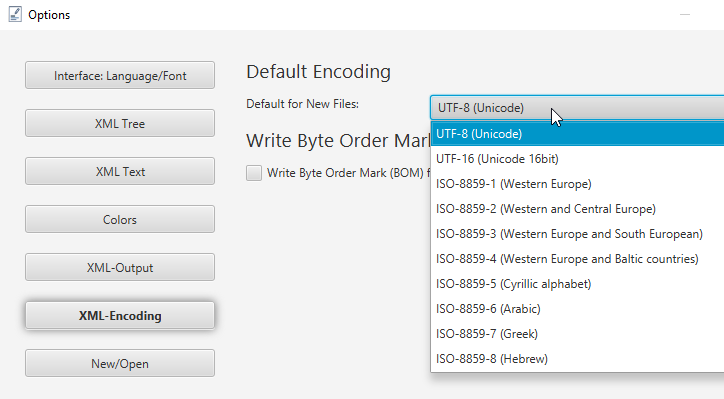This screenshot has width=724, height=399.
Task: Click the Options window app icon
Action: (15, 14)
